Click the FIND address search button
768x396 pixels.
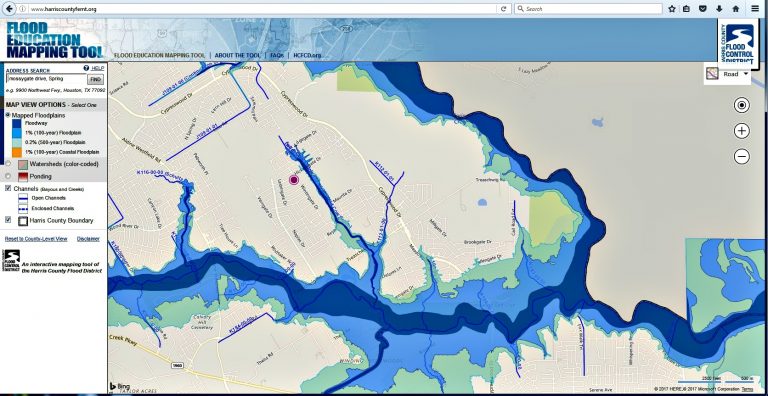coord(96,79)
